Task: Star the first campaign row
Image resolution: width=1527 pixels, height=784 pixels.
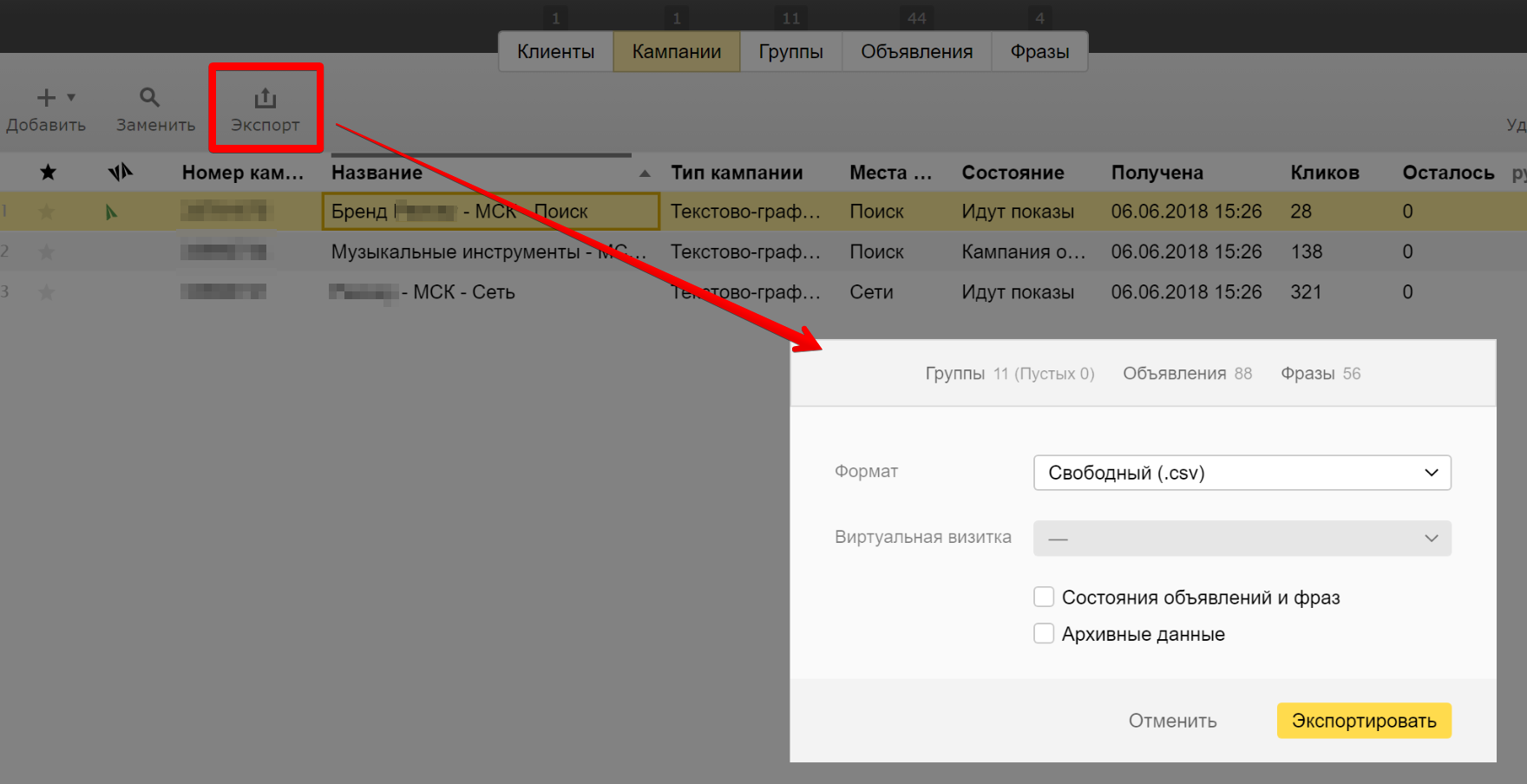Action: tap(48, 212)
